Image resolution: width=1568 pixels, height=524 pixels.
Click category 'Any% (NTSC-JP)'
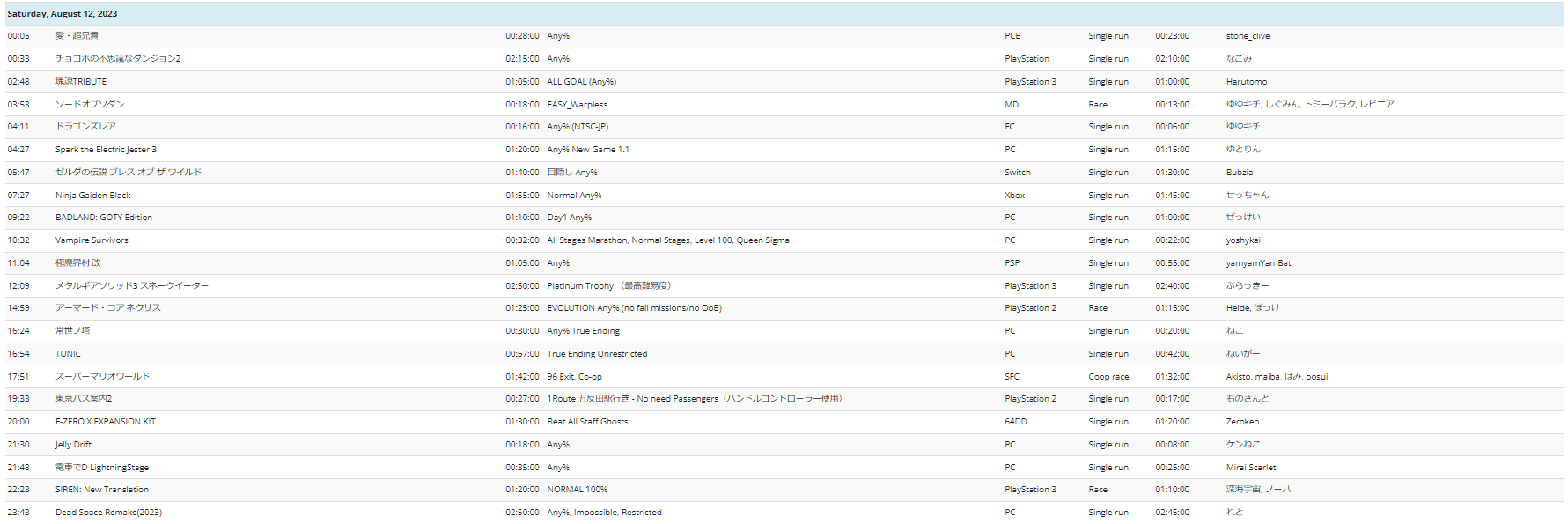coord(578,127)
